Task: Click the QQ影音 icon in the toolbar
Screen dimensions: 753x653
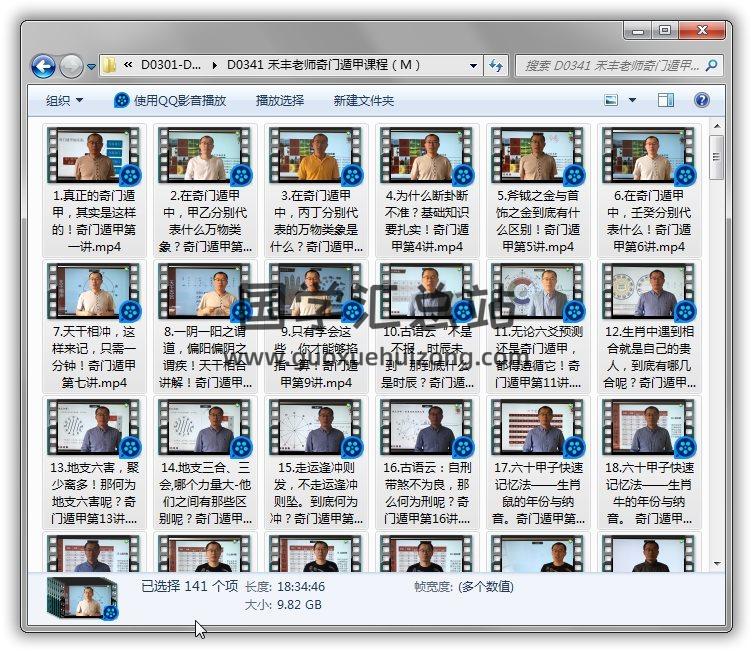Action: click(121, 101)
